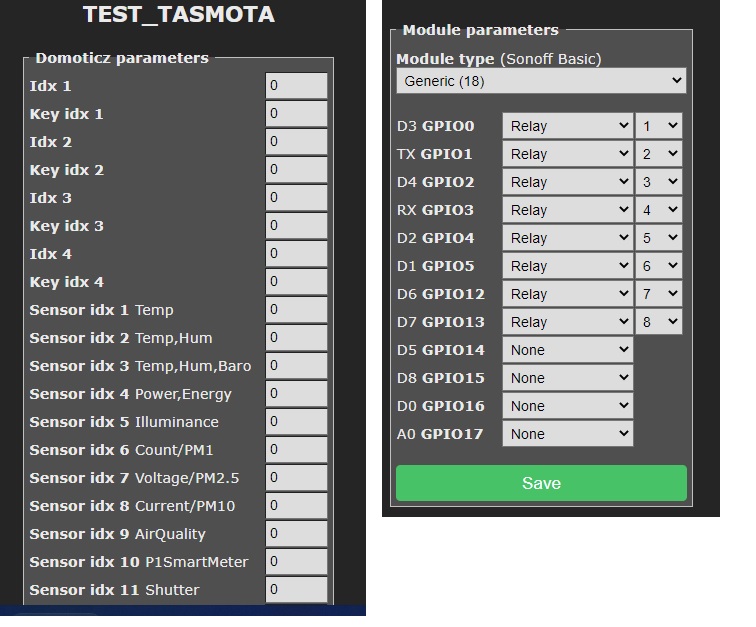Focus the Sensor idx 8 Current/PM10 field
This screenshot has width=756, height=627.
point(296,505)
